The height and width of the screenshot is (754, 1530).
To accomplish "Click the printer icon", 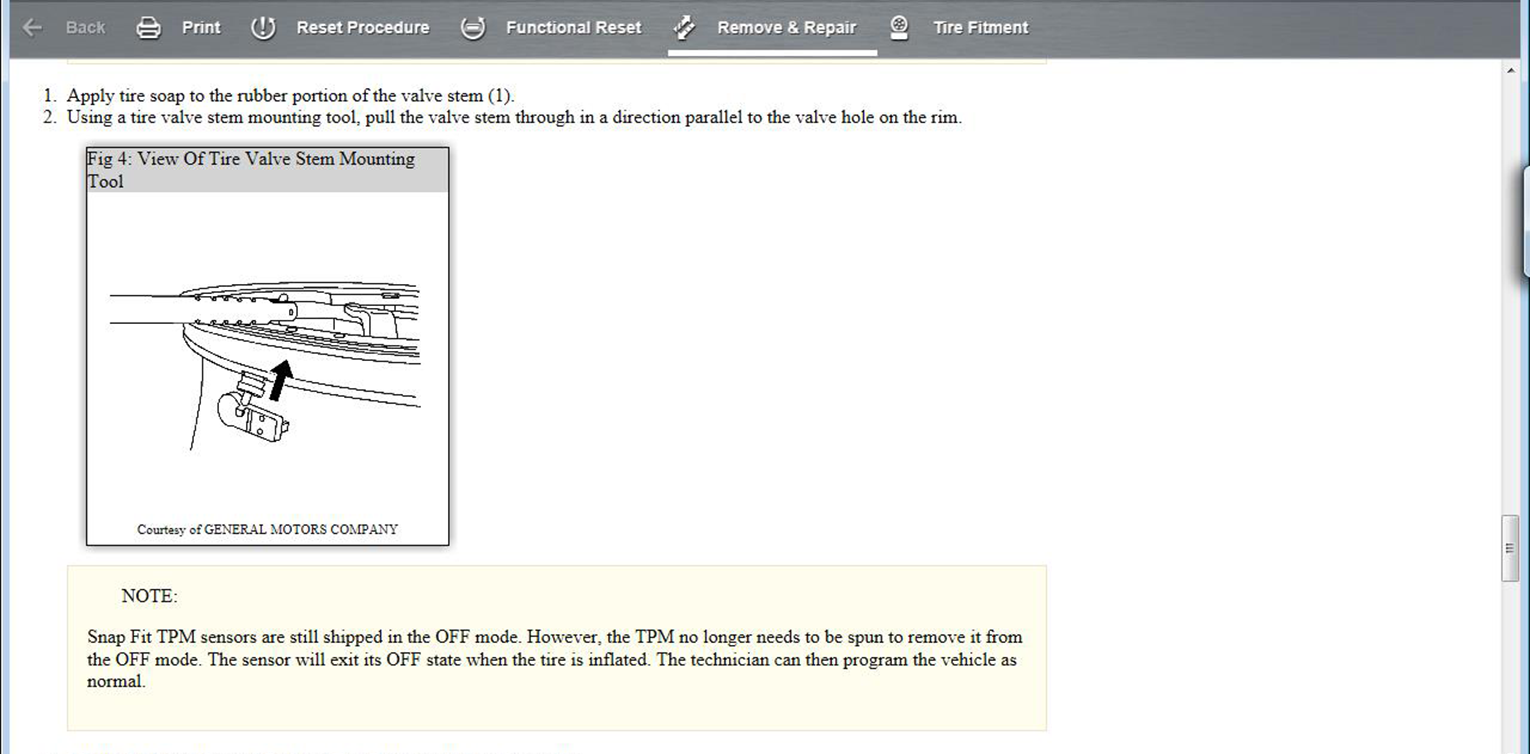I will pyautogui.click(x=148, y=28).
